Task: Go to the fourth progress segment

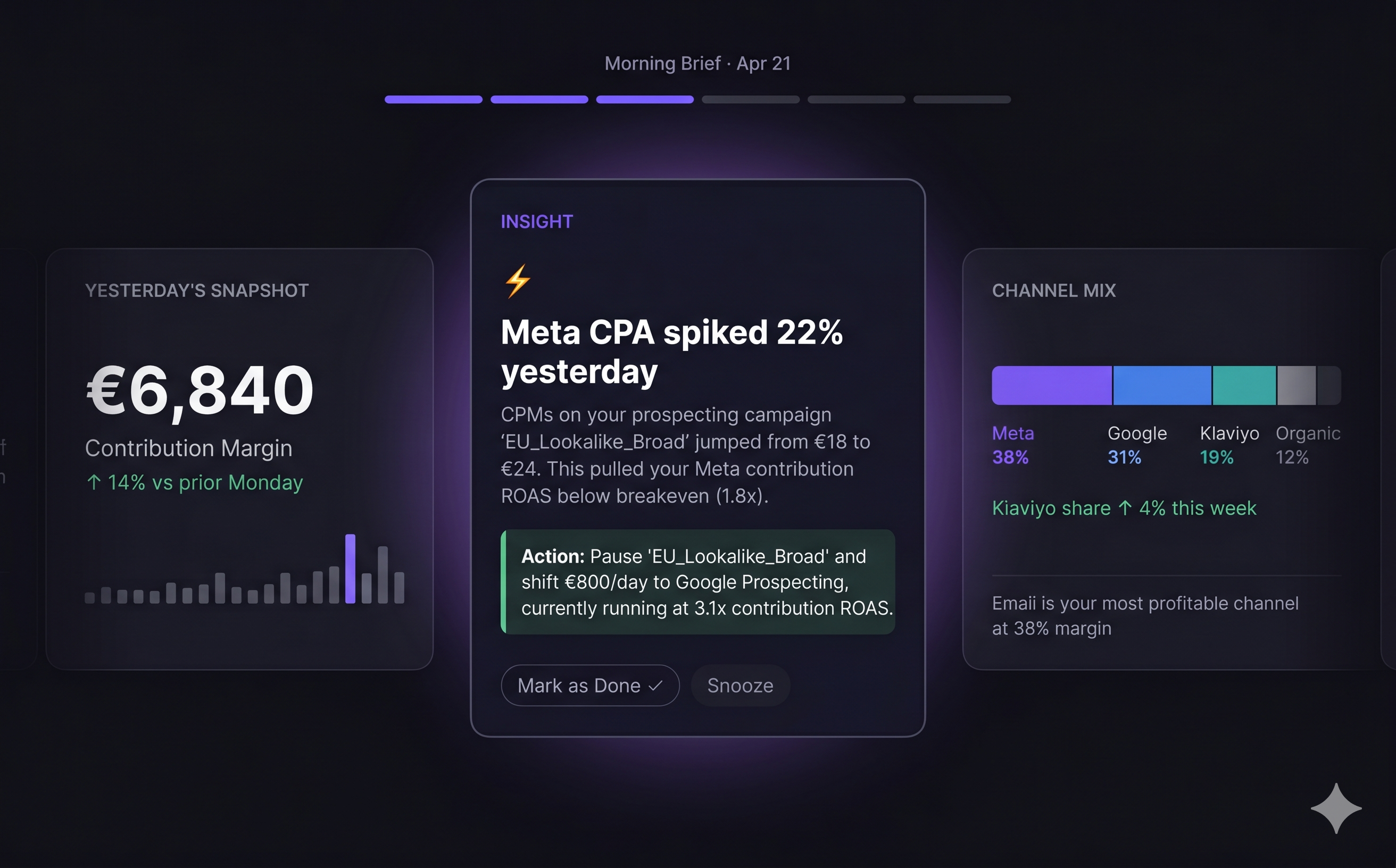Action: pyautogui.click(x=751, y=99)
